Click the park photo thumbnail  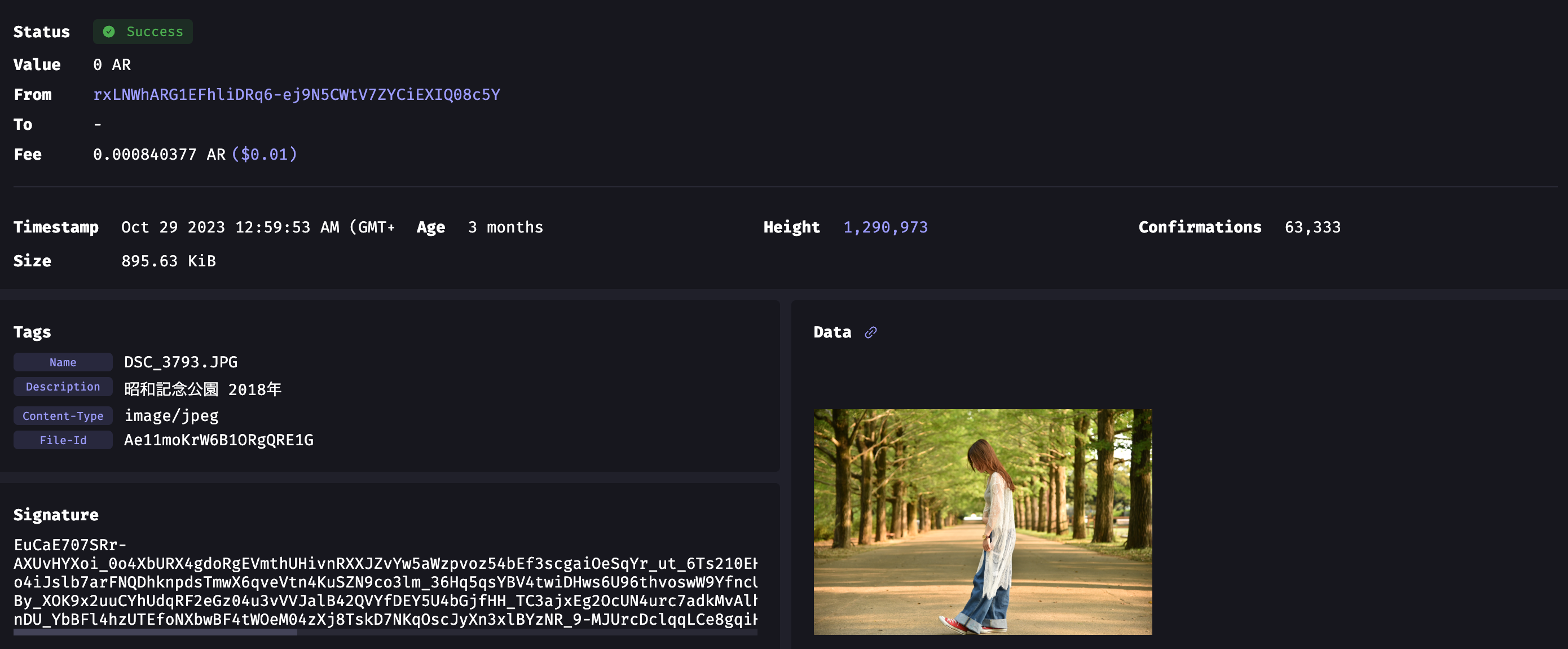(x=983, y=521)
